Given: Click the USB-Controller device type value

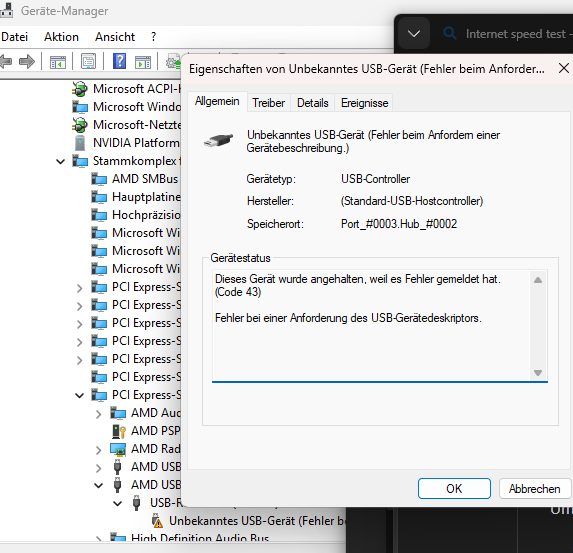Looking at the screenshot, I should tap(375, 179).
